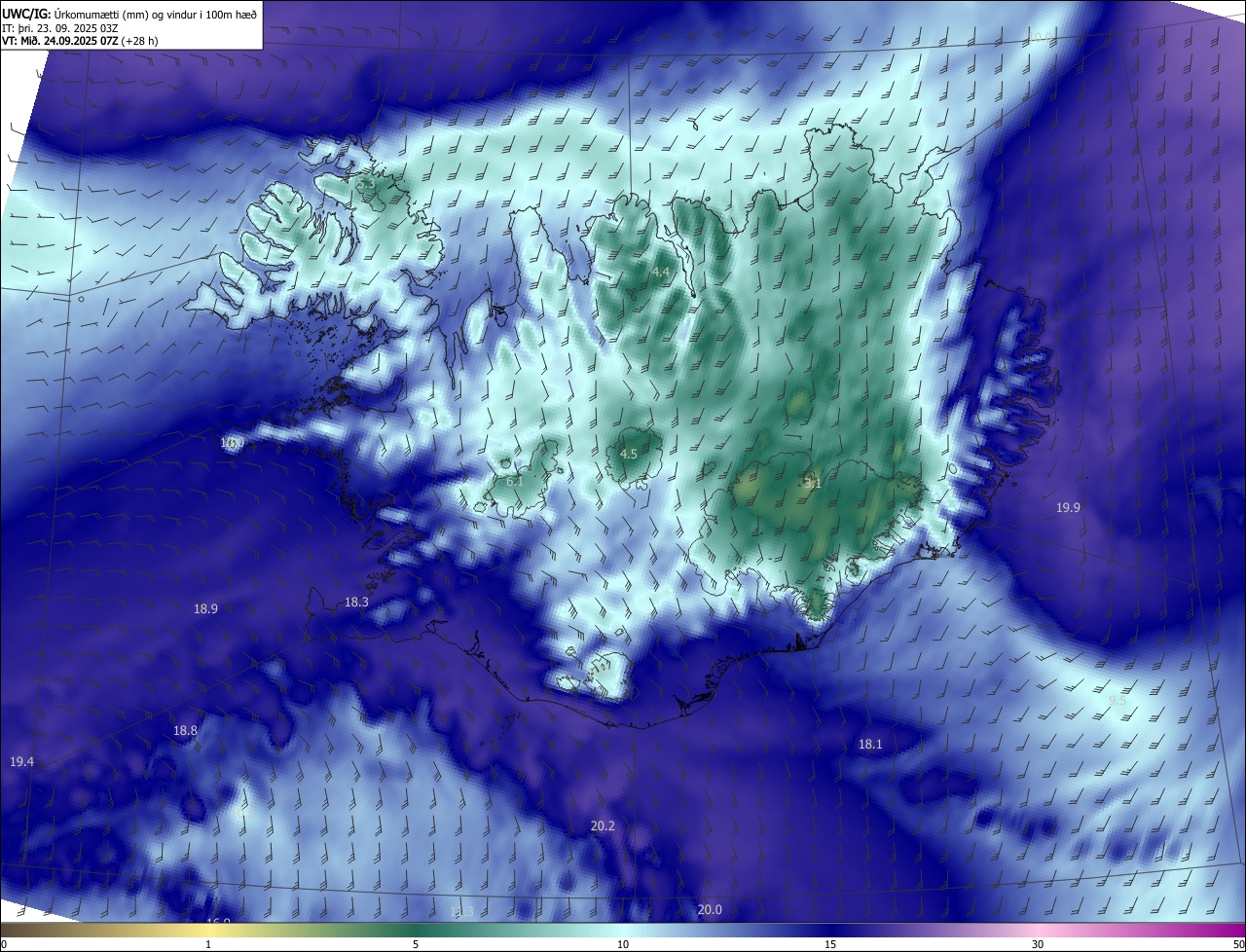The image size is (1246, 952).
Task: Click the map value label 18.9
Action: pyautogui.click(x=205, y=608)
